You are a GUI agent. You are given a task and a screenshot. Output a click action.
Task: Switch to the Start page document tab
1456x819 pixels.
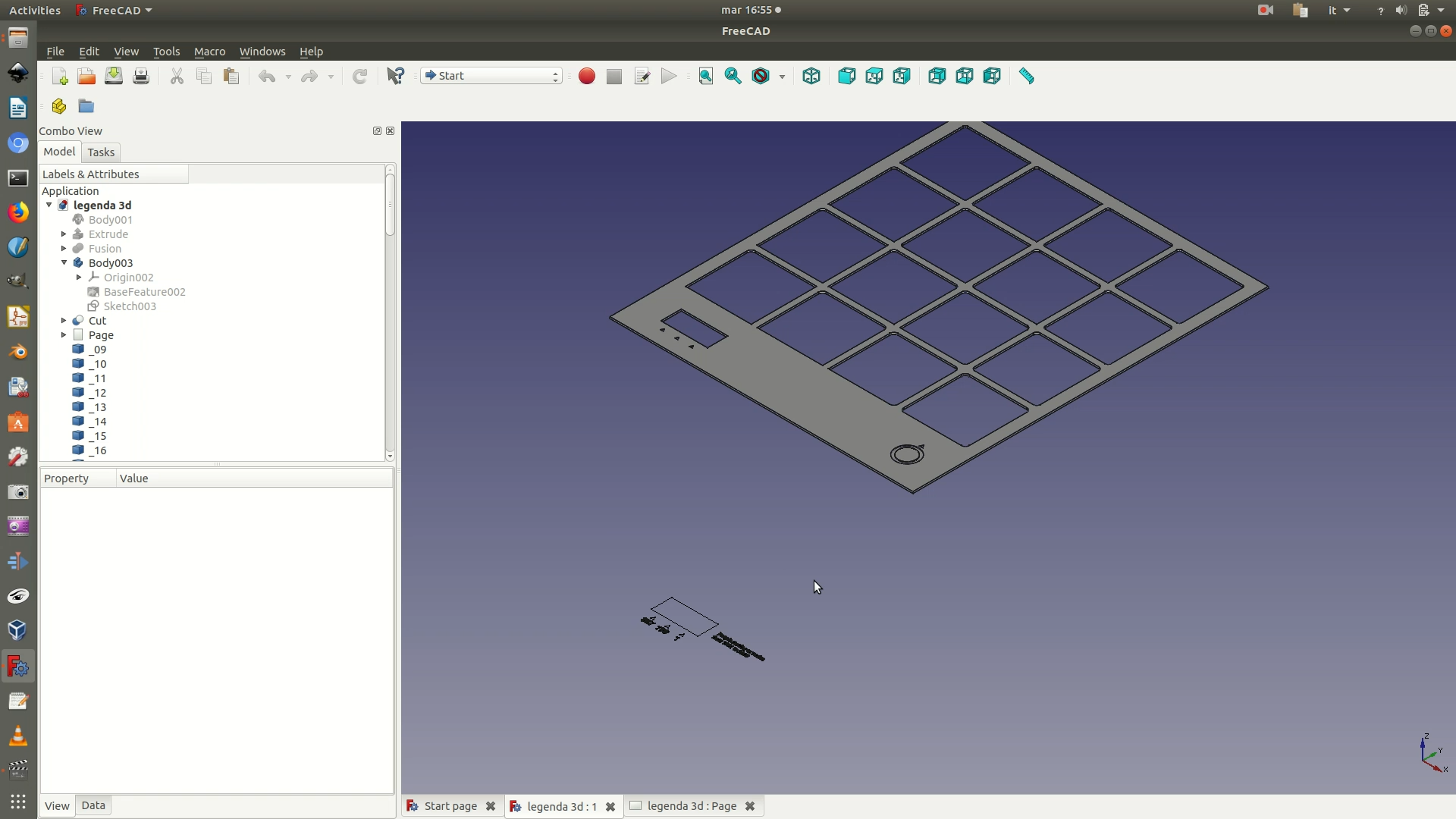click(450, 806)
